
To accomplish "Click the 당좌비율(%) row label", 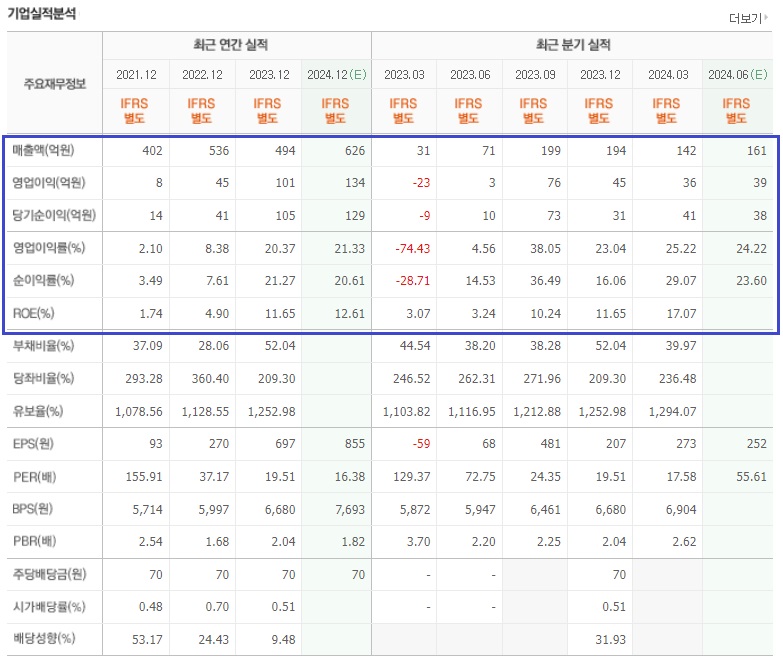I will coord(43,378).
